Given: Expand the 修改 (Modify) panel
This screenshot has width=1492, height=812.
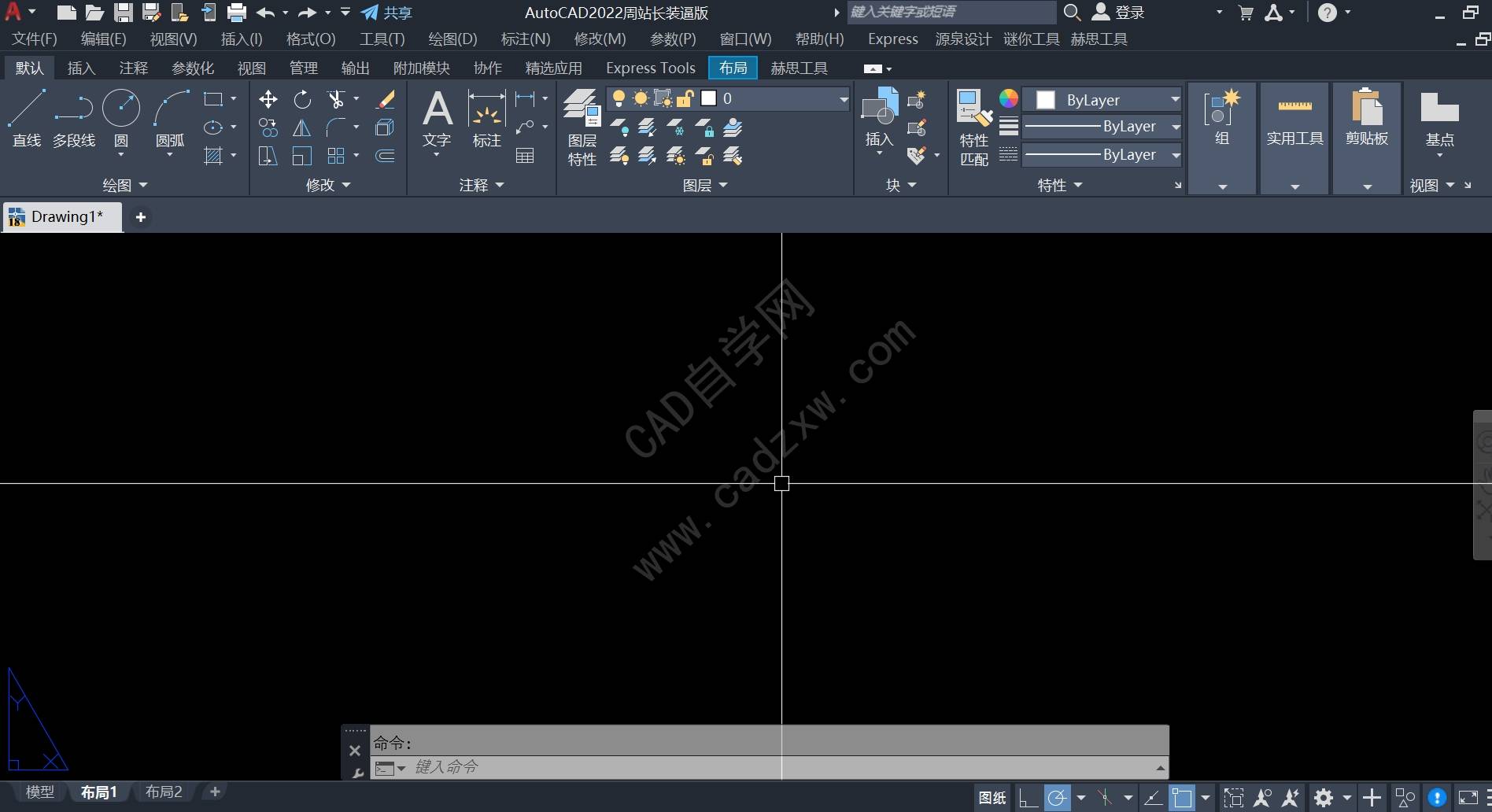Looking at the screenshot, I should (x=327, y=185).
